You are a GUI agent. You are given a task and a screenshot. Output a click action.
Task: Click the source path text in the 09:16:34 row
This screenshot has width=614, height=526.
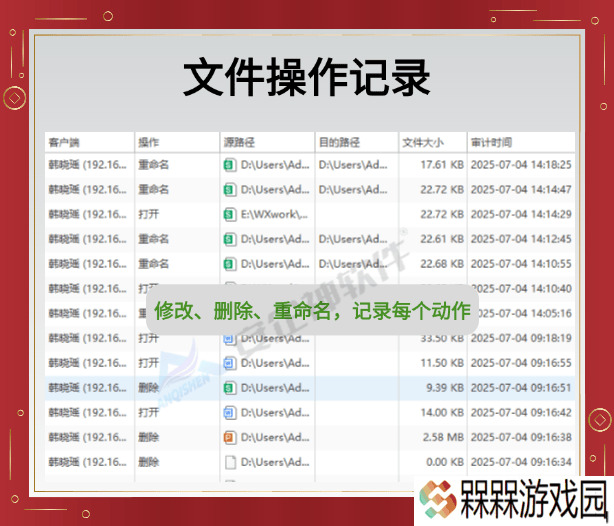pos(275,462)
